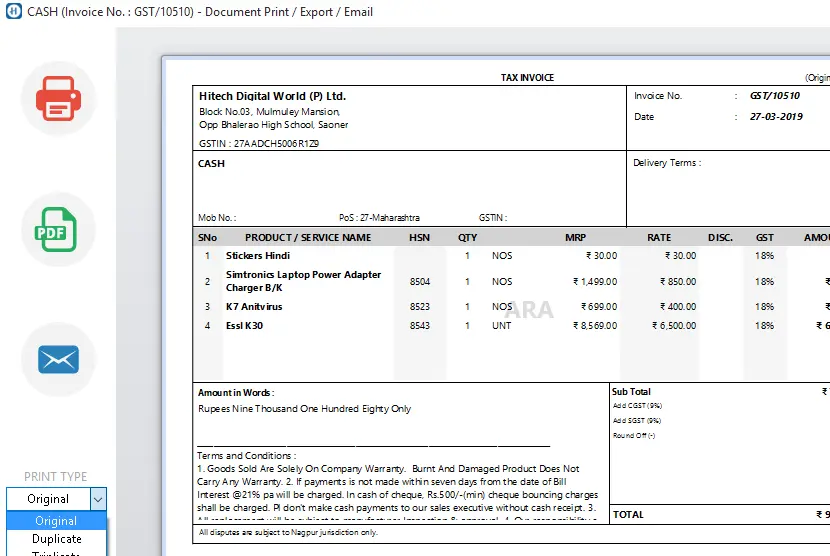This screenshot has width=830, height=556.
Task: Click the Stickers Hindi product row
Action: (x=258, y=256)
